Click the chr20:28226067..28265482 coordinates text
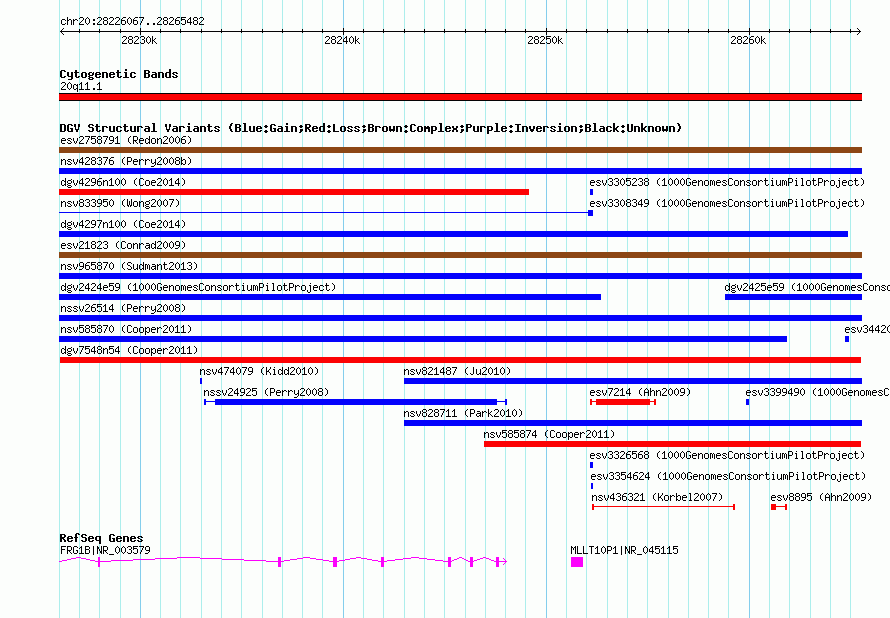The height and width of the screenshot is (618, 890). pyautogui.click(x=132, y=21)
